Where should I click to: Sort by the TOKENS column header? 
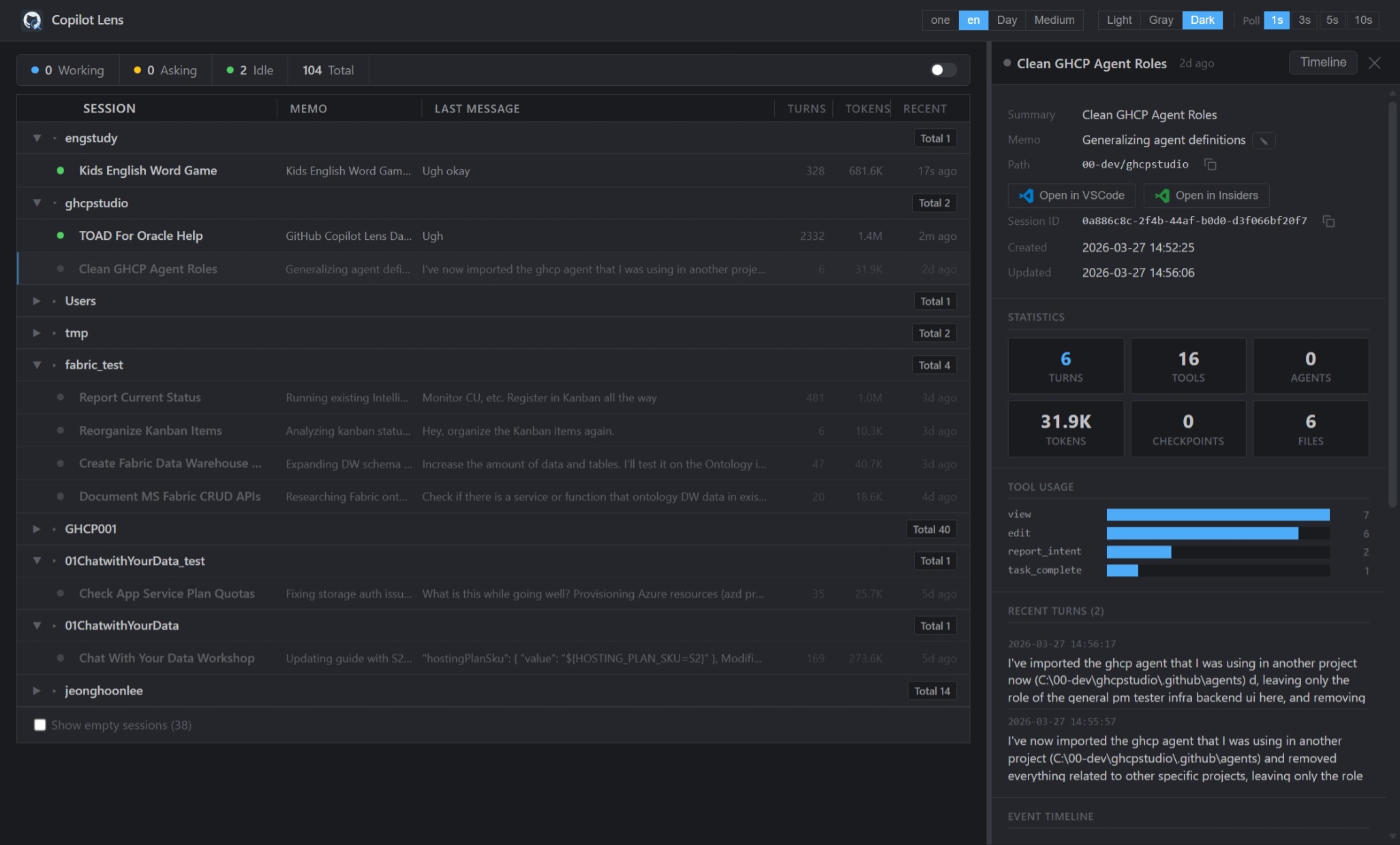pyautogui.click(x=866, y=109)
